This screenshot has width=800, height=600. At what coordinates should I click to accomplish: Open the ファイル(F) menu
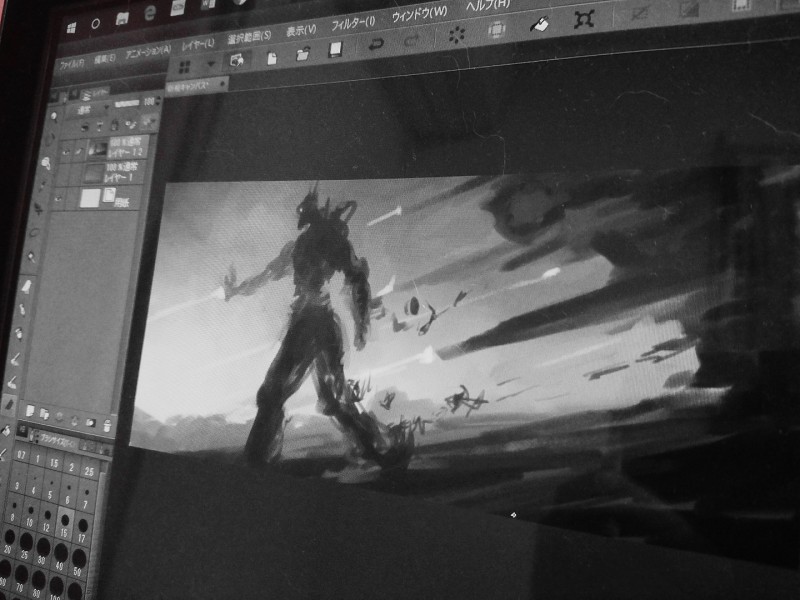71,64
